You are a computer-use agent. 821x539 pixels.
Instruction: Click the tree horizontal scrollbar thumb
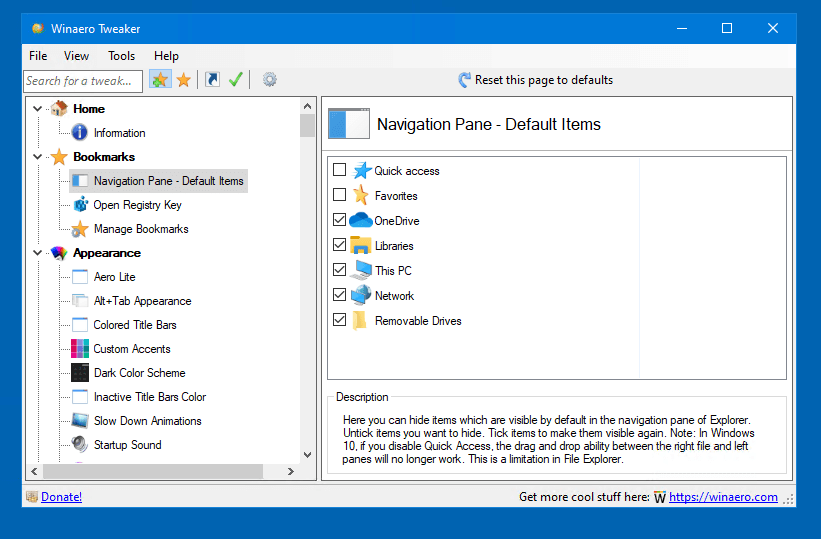[152, 471]
